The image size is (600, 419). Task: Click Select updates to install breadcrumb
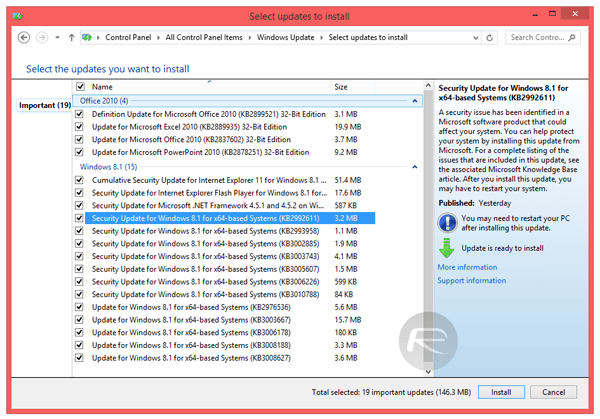coord(368,37)
